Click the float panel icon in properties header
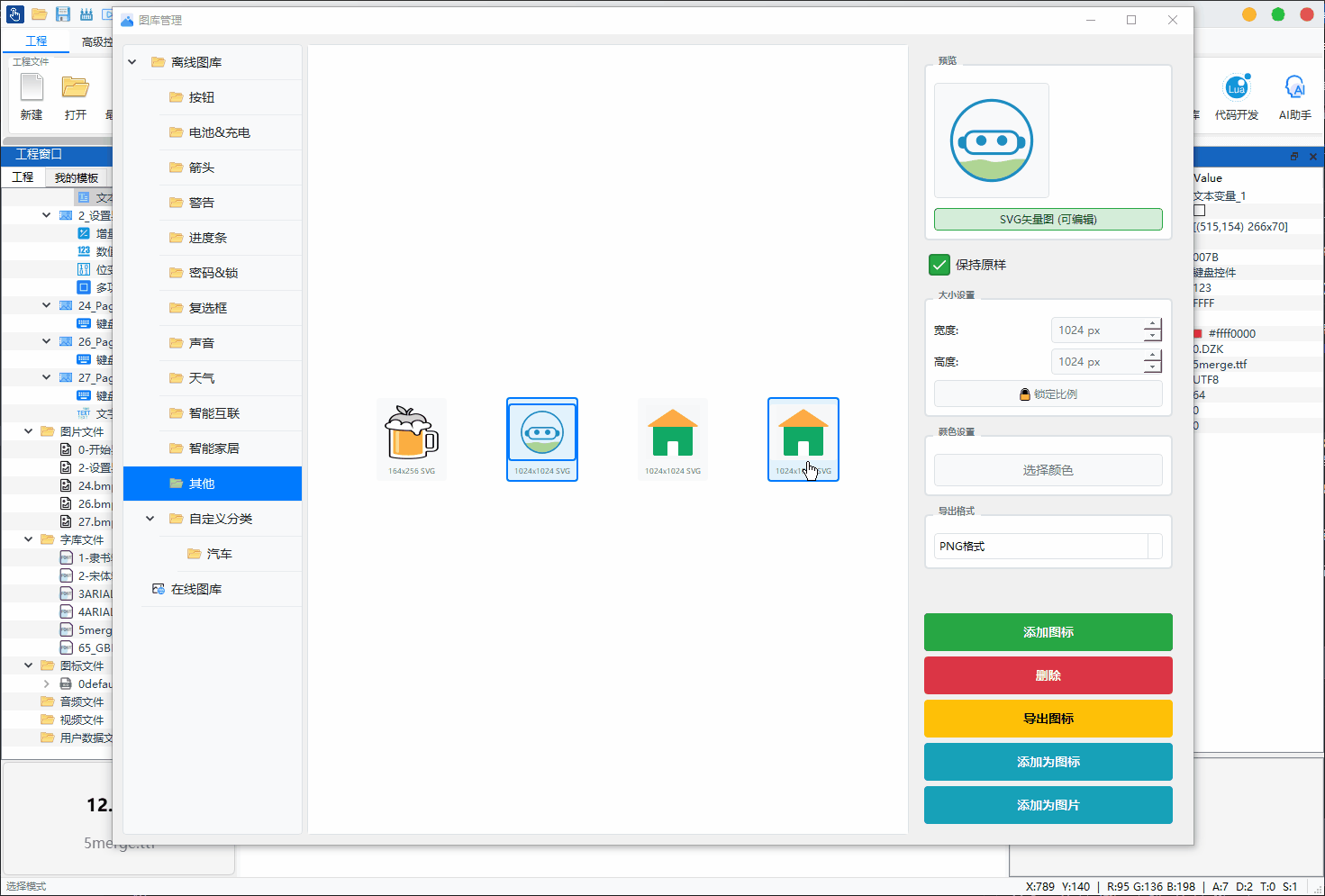The width and height of the screenshot is (1325, 896). pos(1294,157)
